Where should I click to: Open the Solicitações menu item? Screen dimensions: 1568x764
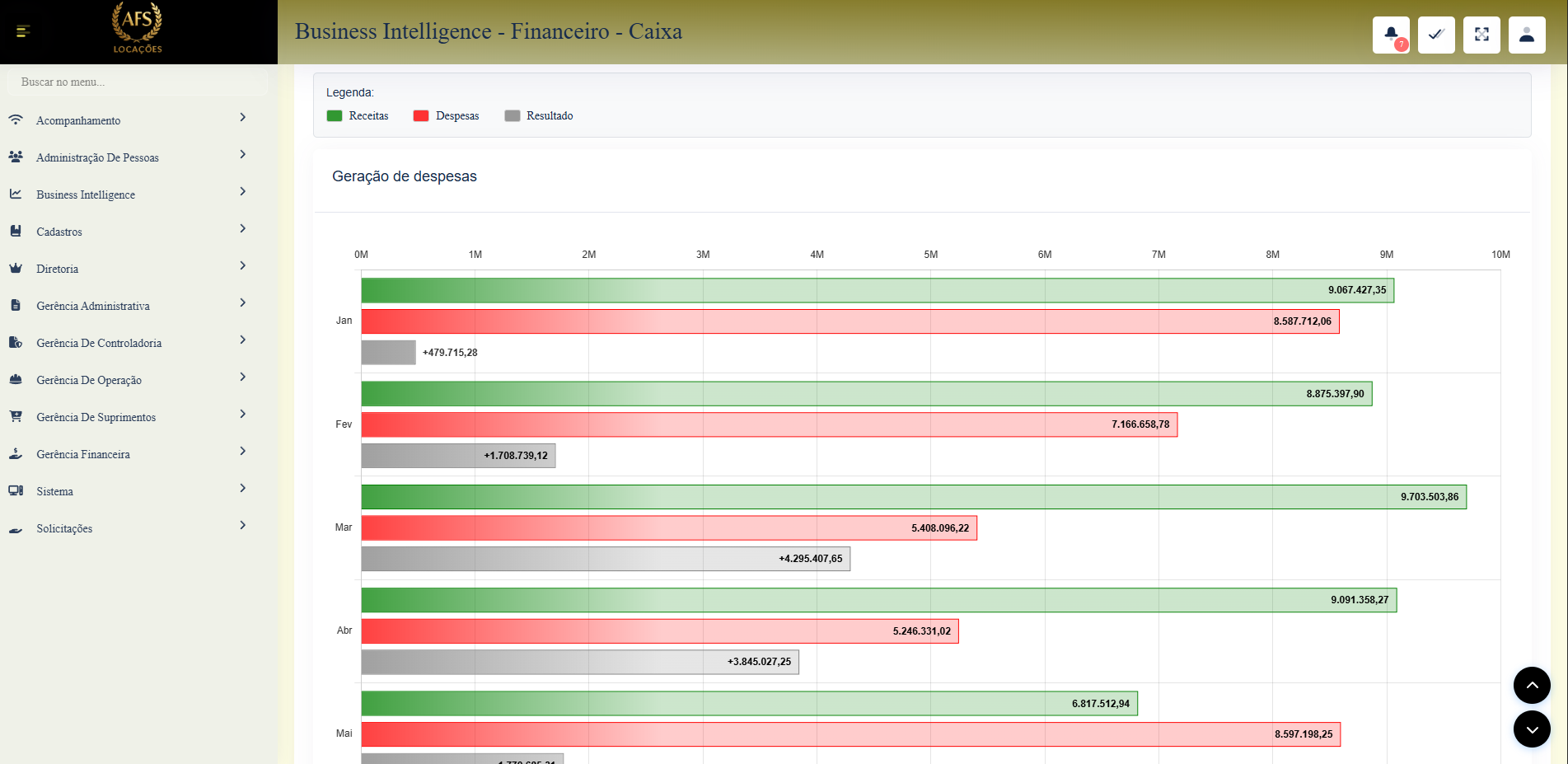[64, 528]
